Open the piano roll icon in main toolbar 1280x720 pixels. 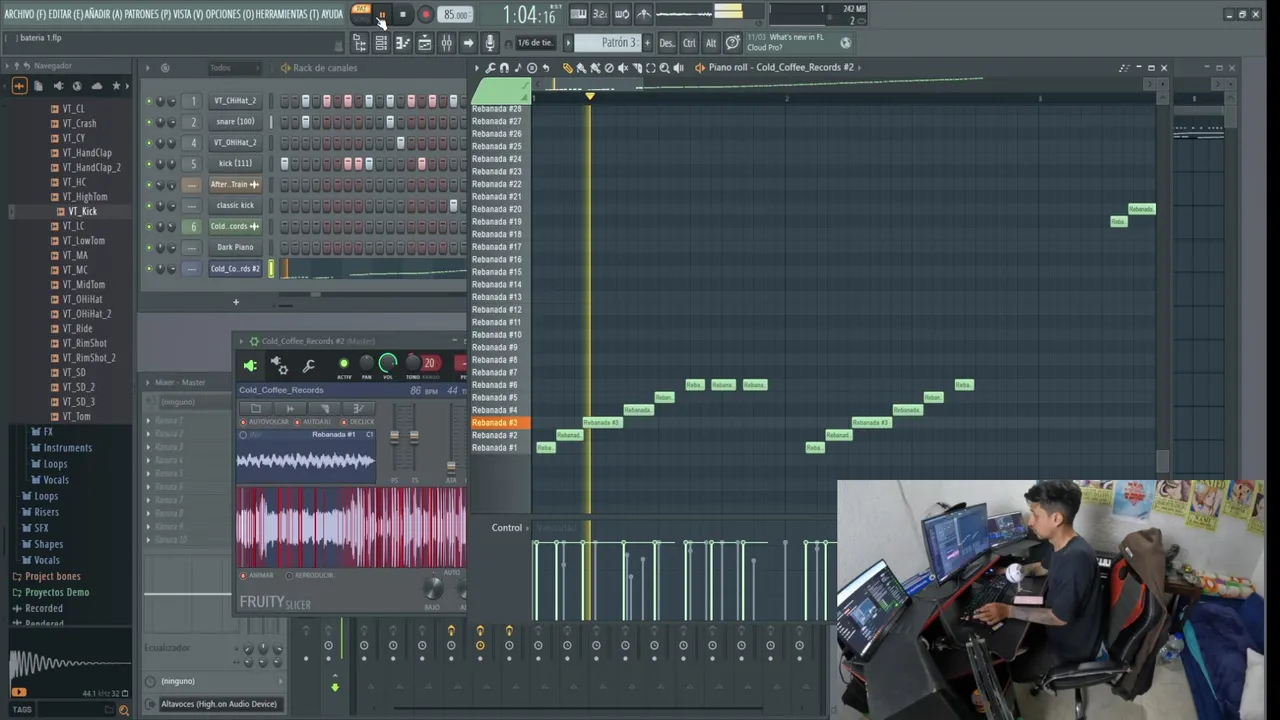click(x=402, y=43)
